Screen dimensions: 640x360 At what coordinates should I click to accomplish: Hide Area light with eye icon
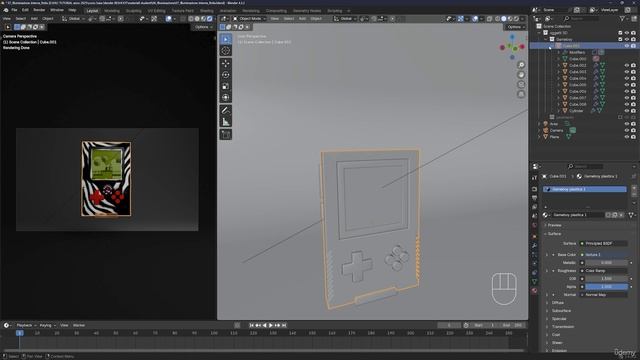tap(627, 124)
